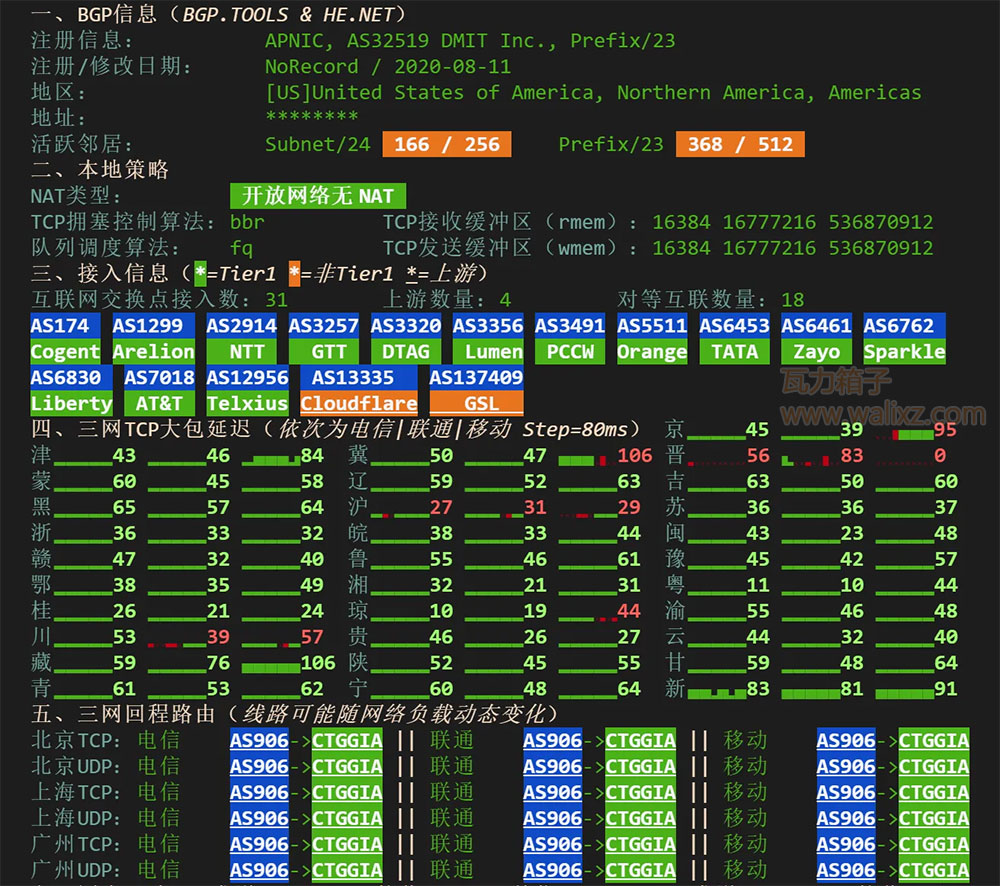Screen dimensions: 1000x886
Task: Click the PCCW carrier label
Action: pos(570,351)
